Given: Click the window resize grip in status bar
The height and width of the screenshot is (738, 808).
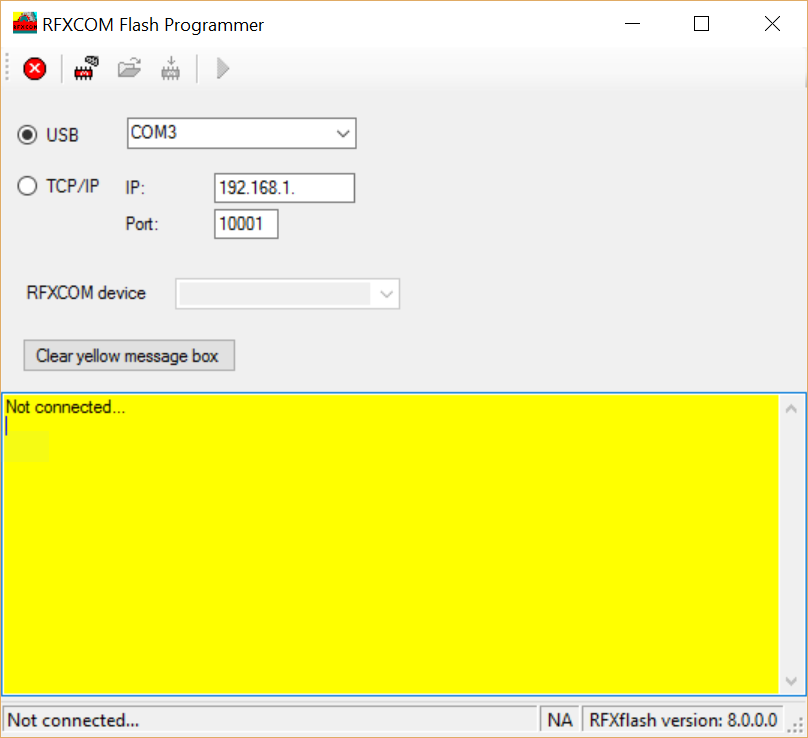Looking at the screenshot, I should pyautogui.click(x=796, y=724).
